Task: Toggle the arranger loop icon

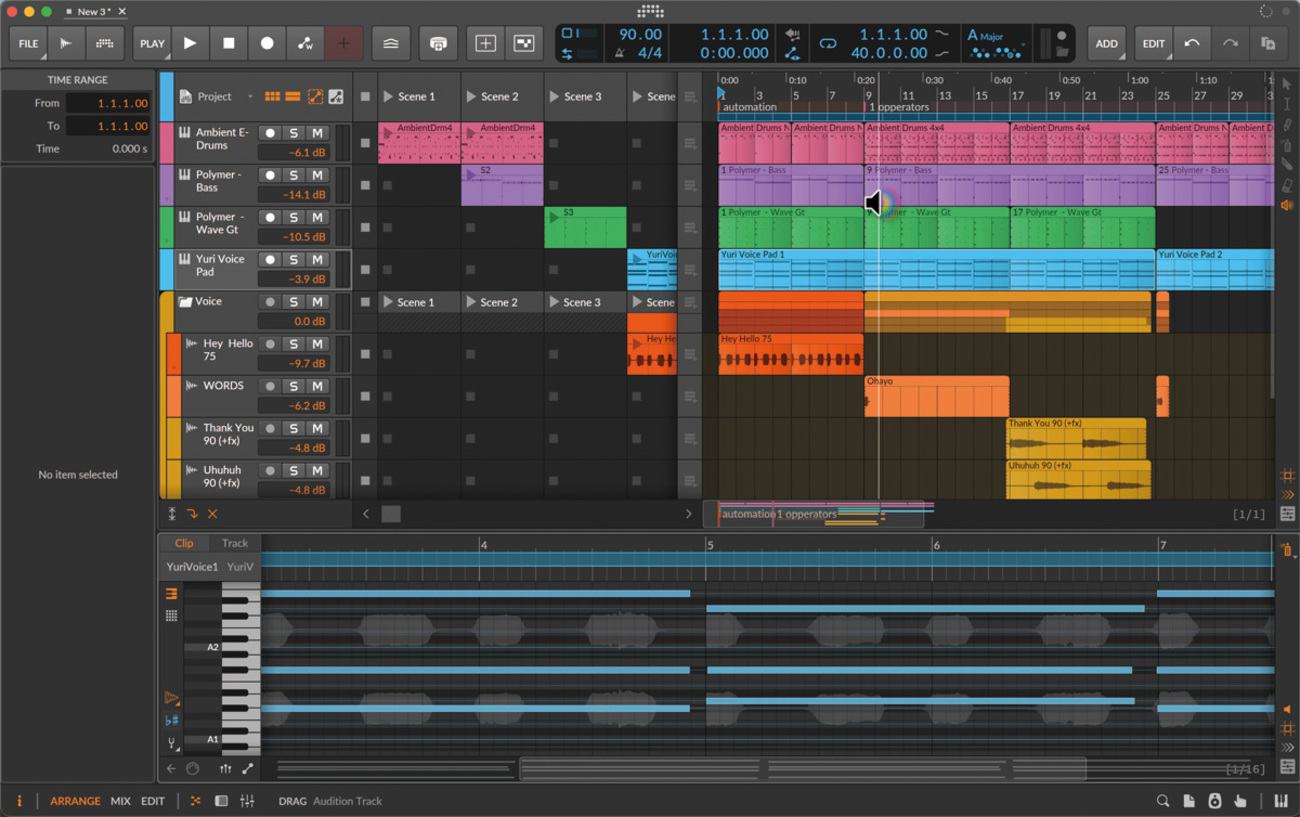Action: [828, 44]
